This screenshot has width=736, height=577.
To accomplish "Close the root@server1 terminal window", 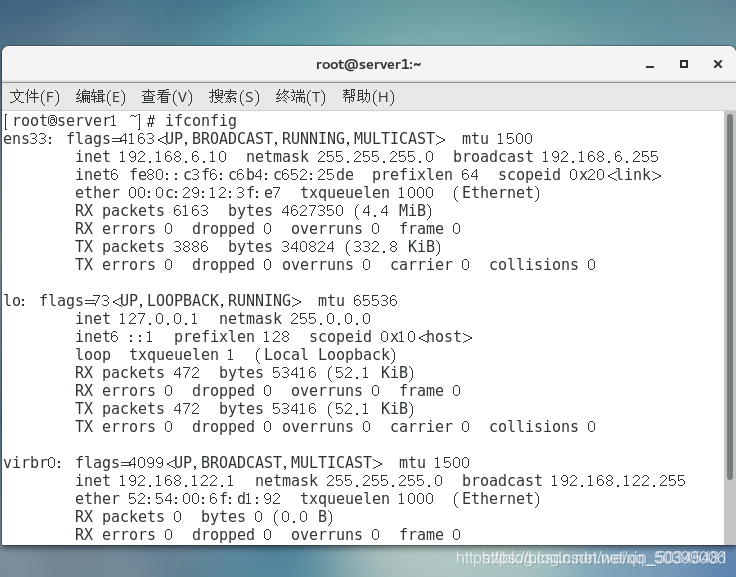I will coord(718,64).
